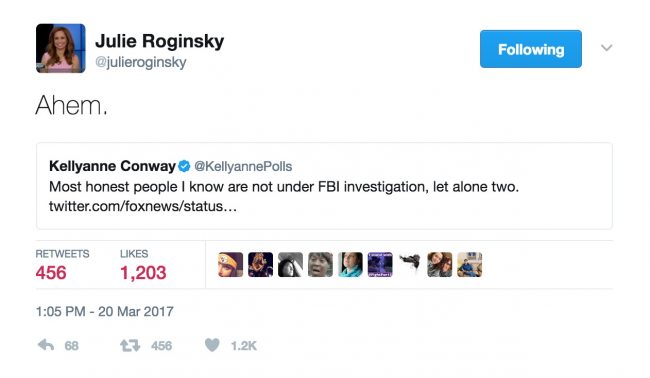Open the last liker avatar in the row
Image resolution: width=650 pixels, height=378 pixels.
tap(469, 264)
